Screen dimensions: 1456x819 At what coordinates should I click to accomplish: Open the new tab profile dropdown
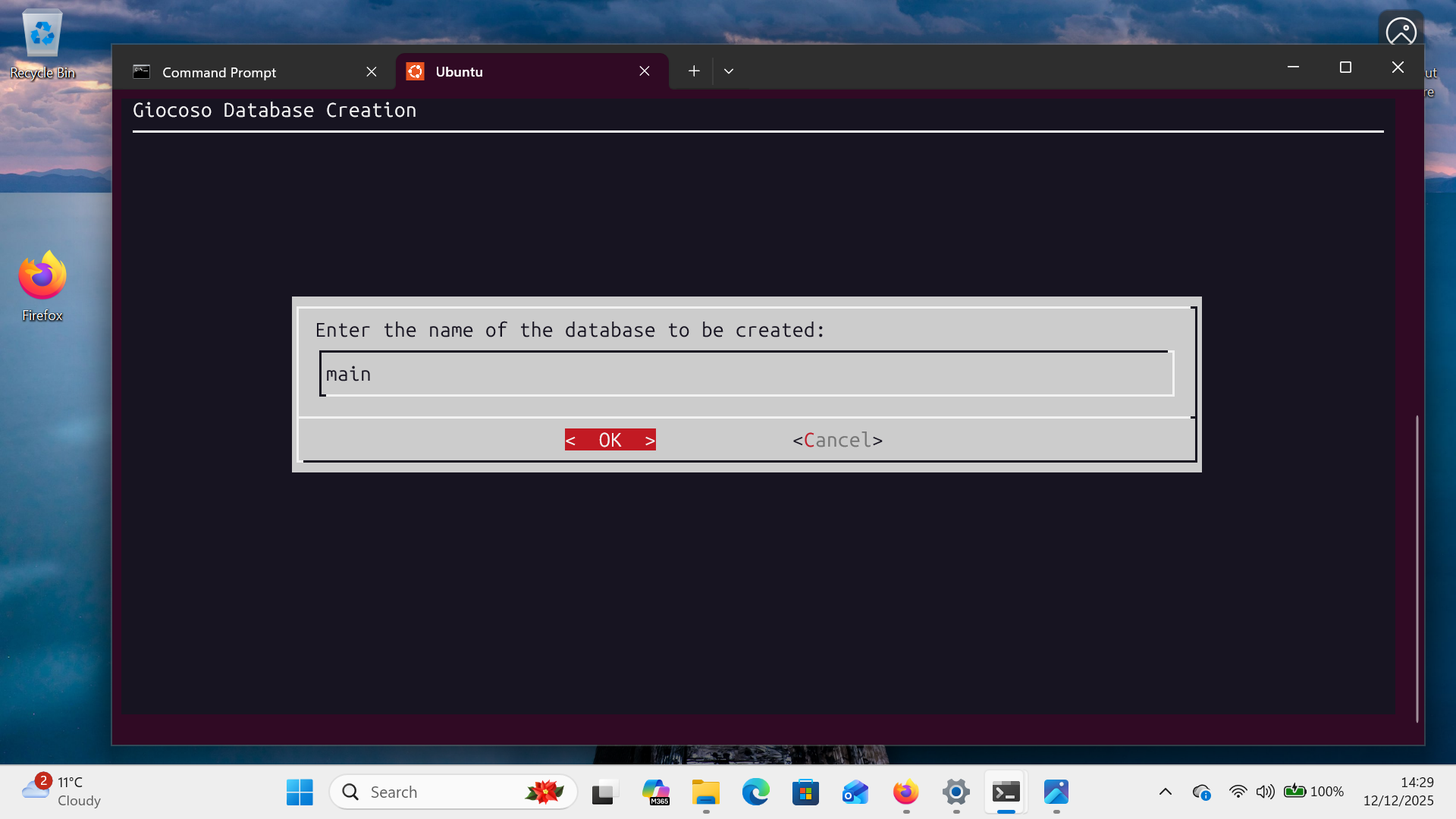coord(728,71)
